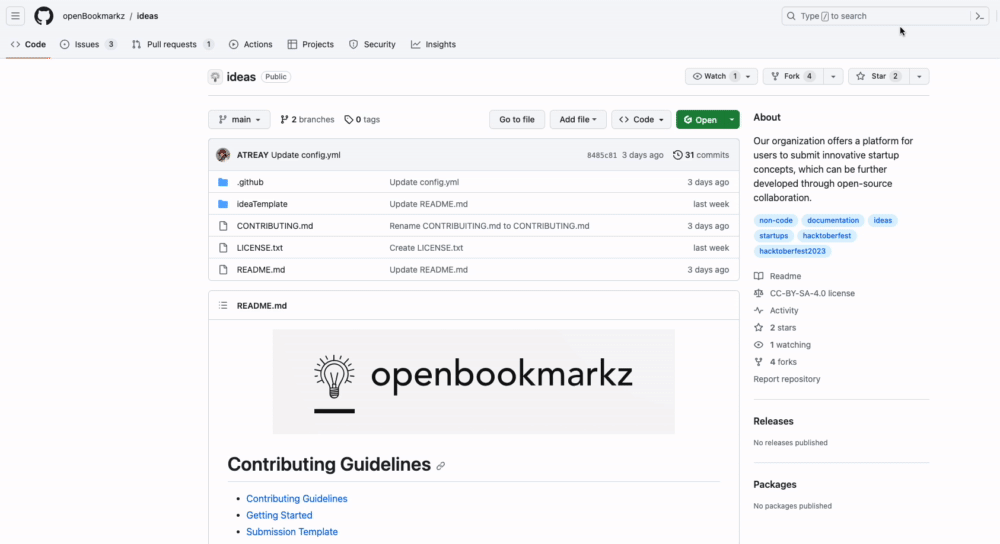The width and height of the screenshot is (1000, 544).
Task: Open the 'Create LICENSE.txt' commit message
Action: pyautogui.click(x=426, y=247)
